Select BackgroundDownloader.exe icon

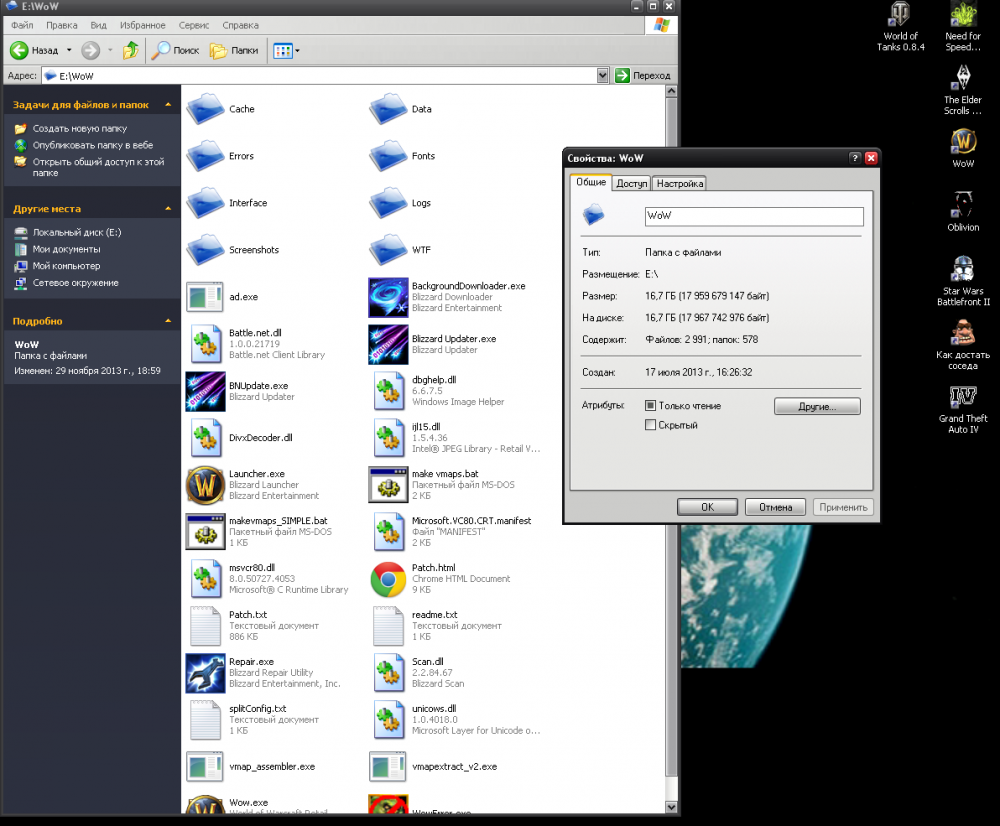(x=388, y=297)
